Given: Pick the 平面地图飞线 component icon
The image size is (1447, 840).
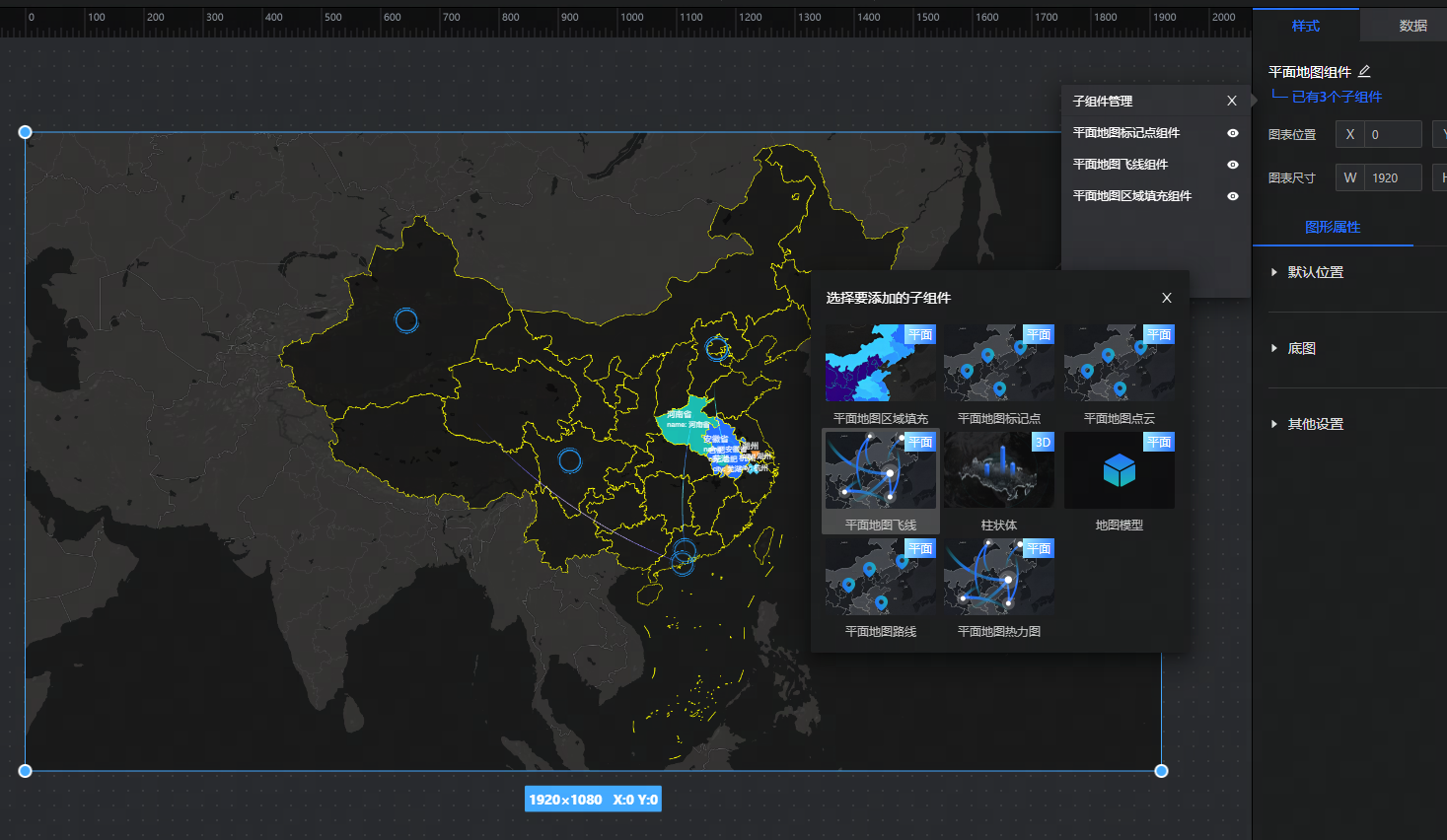Looking at the screenshot, I should point(880,471).
